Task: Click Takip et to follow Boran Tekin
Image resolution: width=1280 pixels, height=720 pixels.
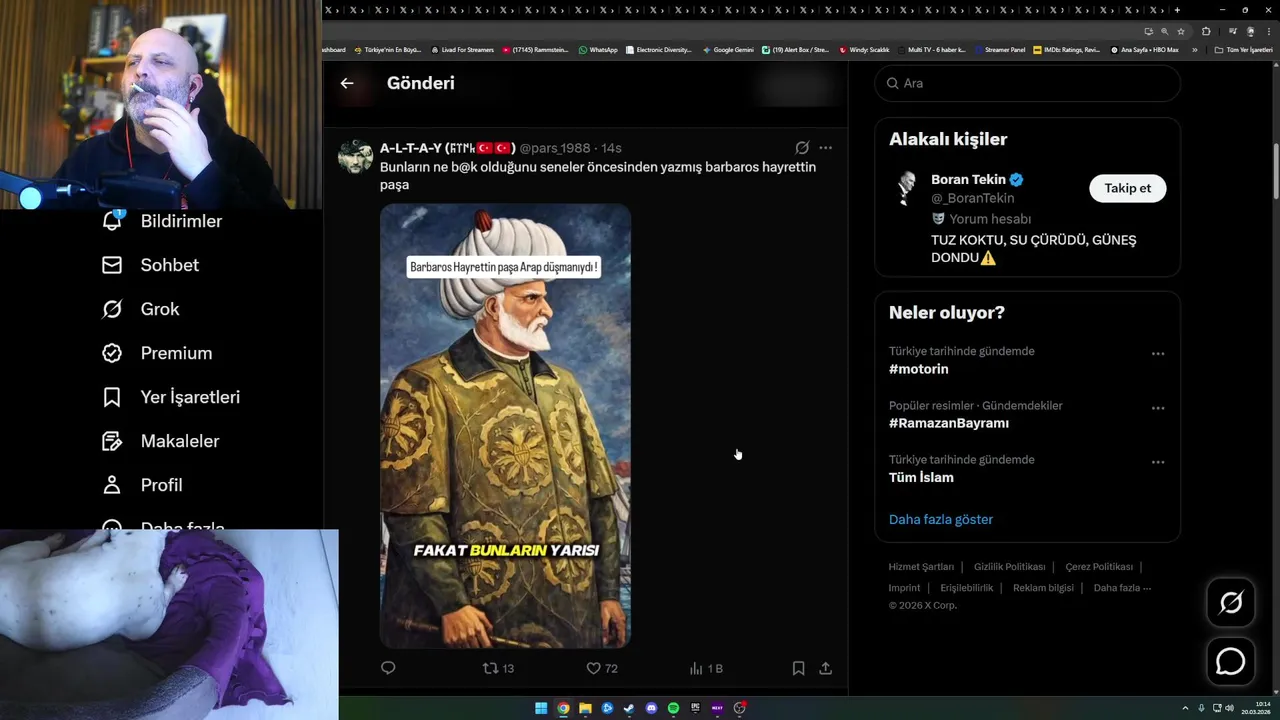Action: pyautogui.click(x=1127, y=188)
